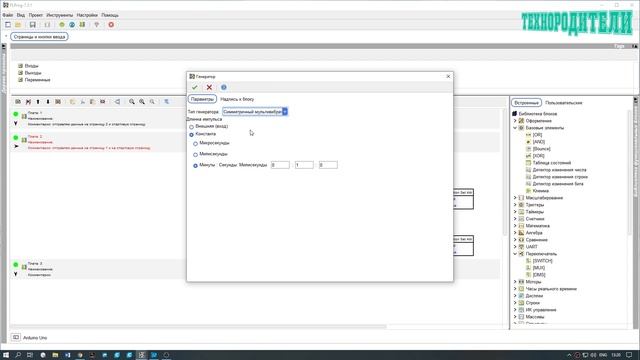Click the Arduino Uno controller icon at the bottom
640x360 pixels.
click(x=16, y=337)
